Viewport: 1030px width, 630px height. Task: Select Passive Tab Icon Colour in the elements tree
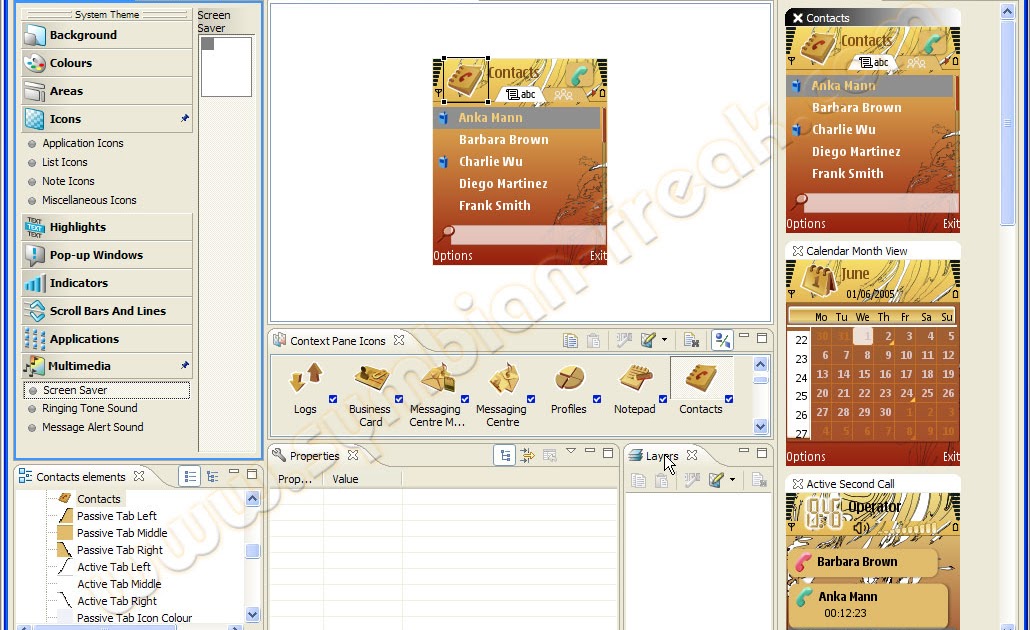point(134,617)
